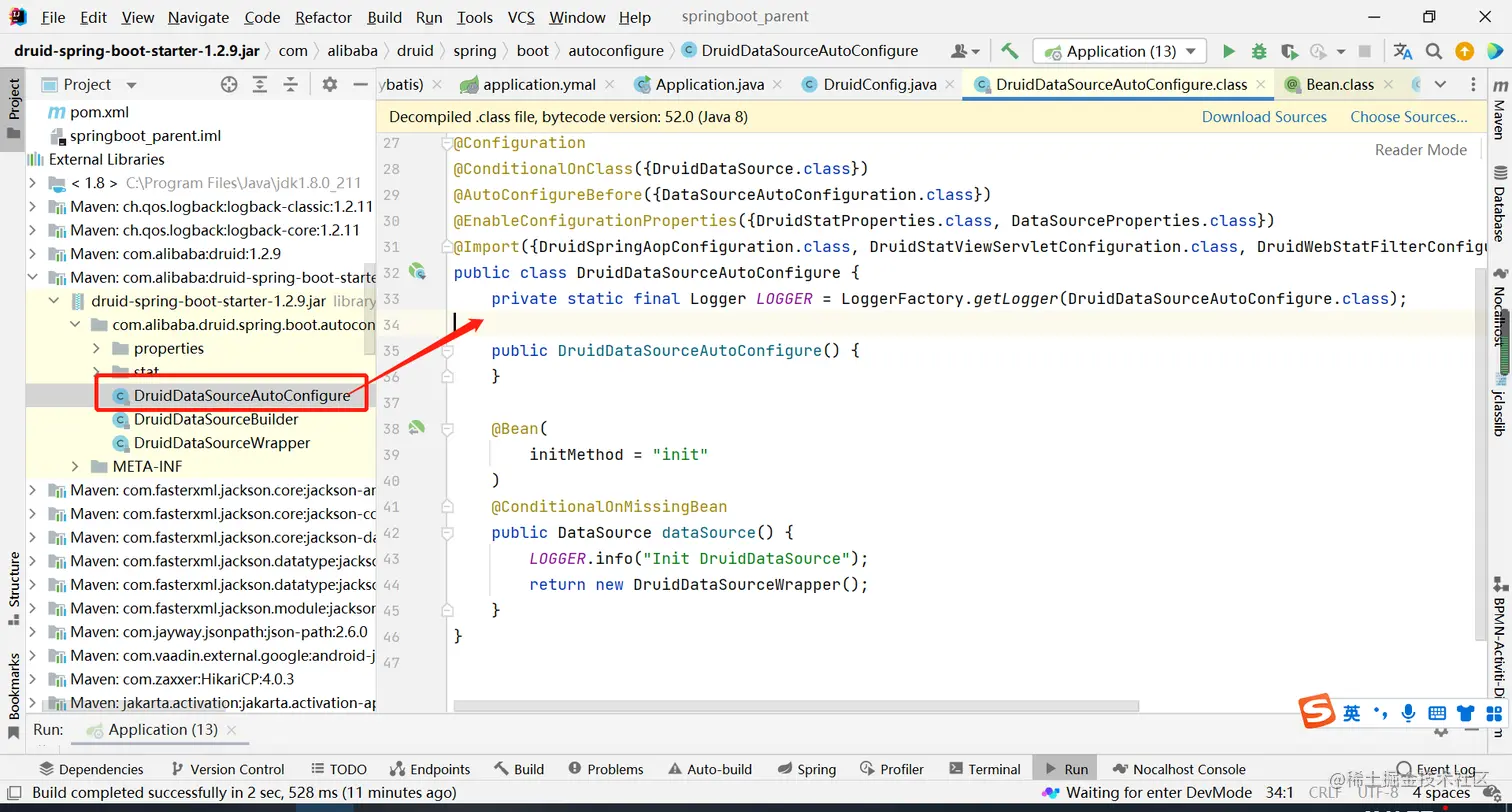
Task: Collapse all nodes in the Project panel
Action: click(x=292, y=85)
